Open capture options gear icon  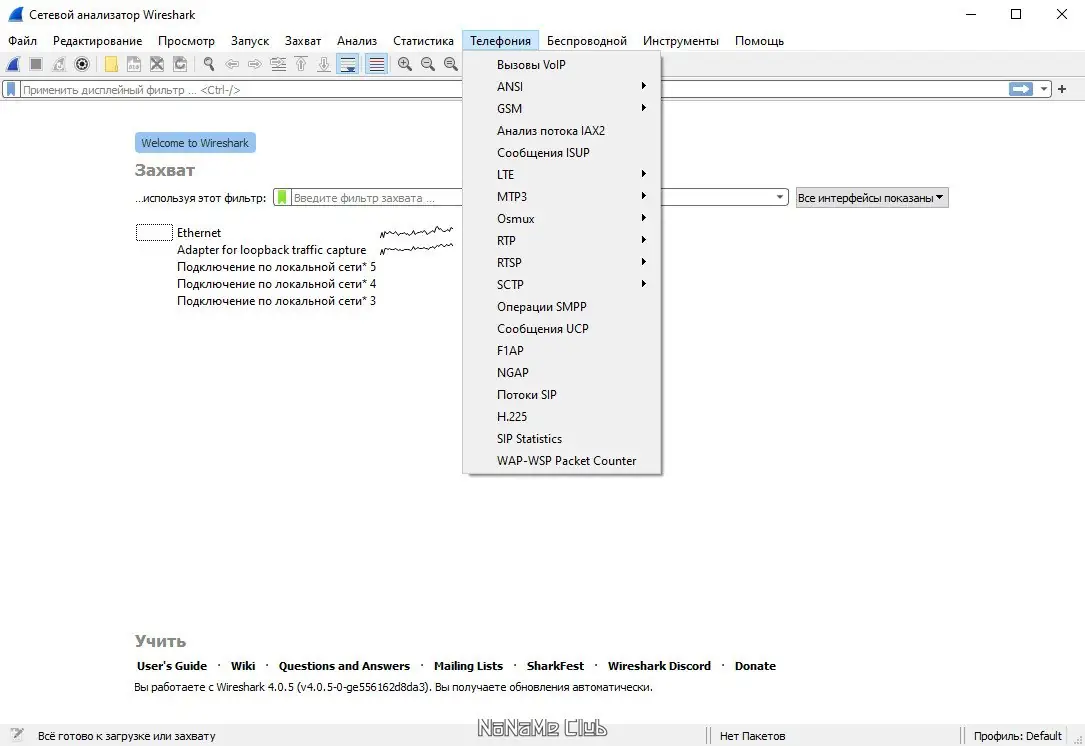coord(82,64)
